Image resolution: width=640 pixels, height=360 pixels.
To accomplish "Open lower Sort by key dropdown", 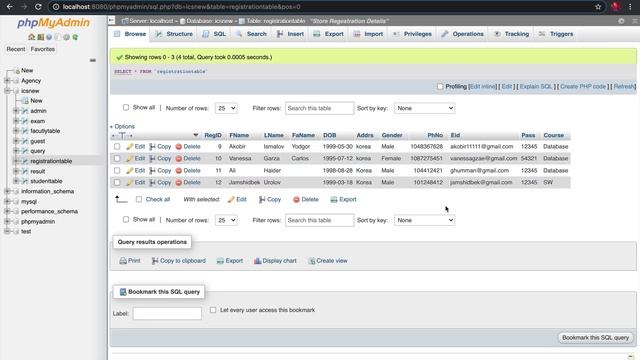I will [x=424, y=220].
